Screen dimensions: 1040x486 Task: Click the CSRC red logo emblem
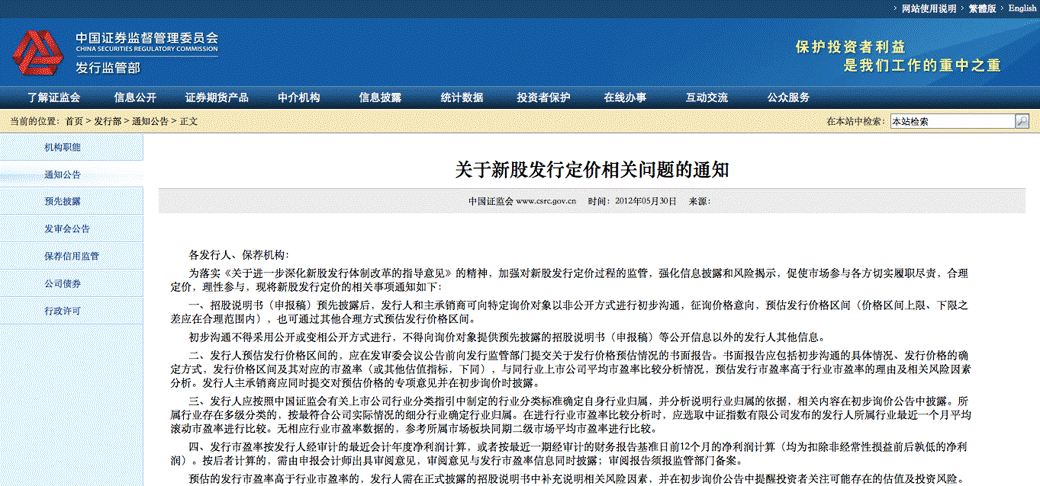[x=36, y=53]
